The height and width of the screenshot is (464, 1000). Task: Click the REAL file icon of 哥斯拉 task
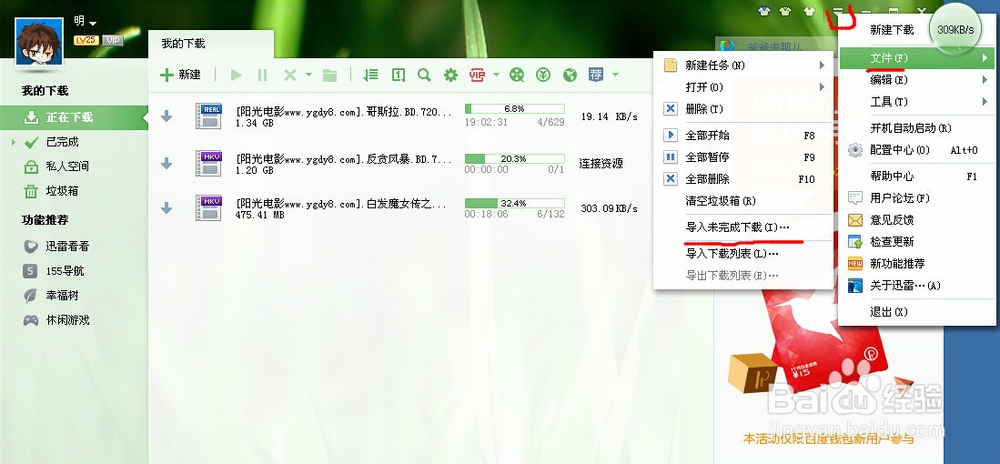(x=209, y=116)
